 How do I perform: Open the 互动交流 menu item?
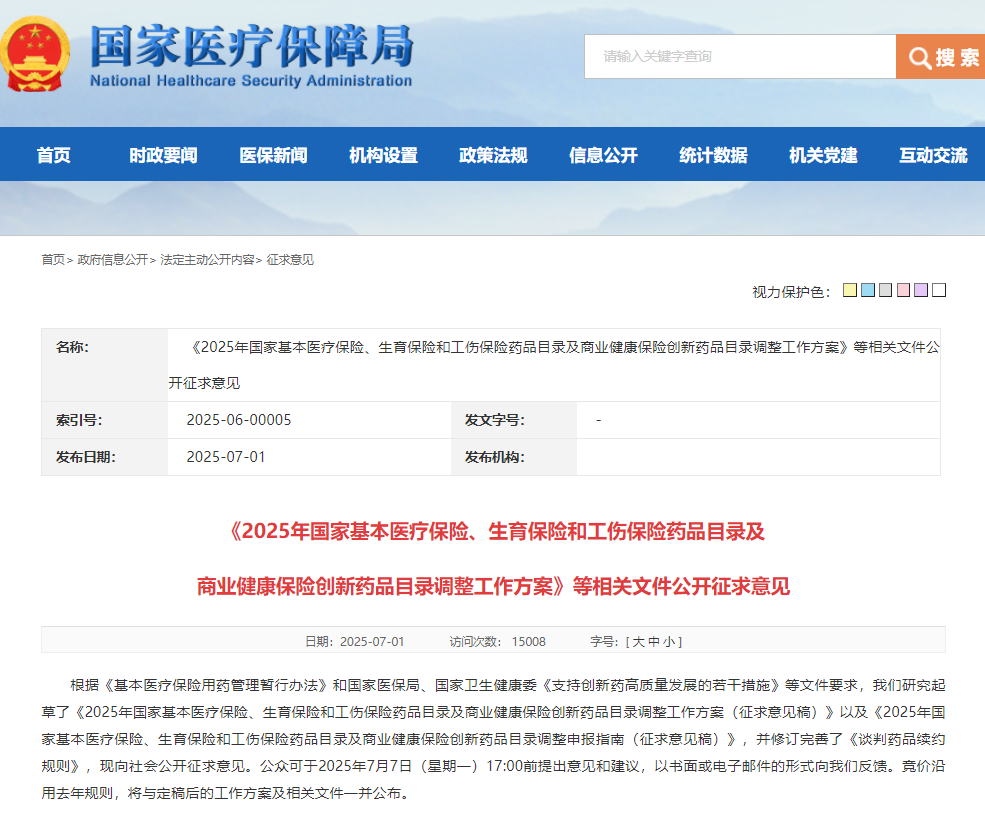coord(933,155)
